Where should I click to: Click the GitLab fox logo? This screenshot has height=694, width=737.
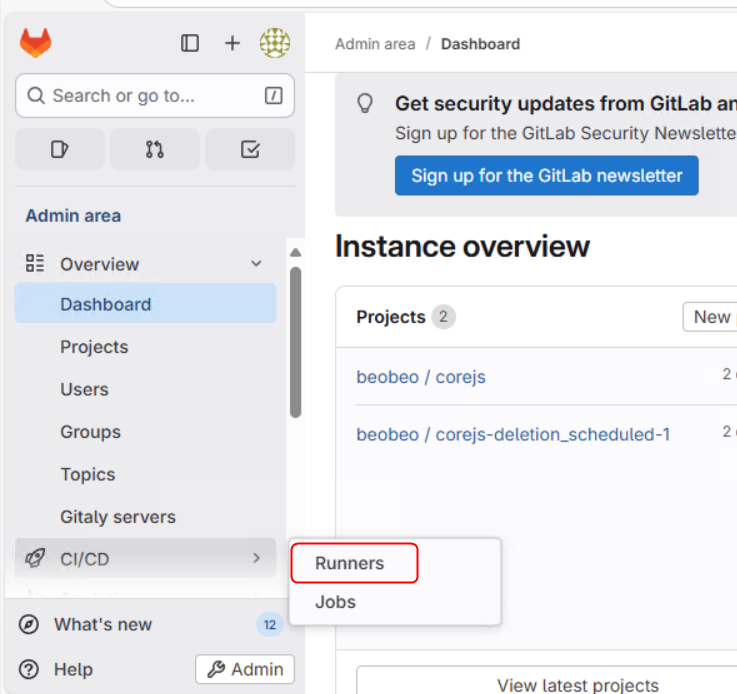35,43
